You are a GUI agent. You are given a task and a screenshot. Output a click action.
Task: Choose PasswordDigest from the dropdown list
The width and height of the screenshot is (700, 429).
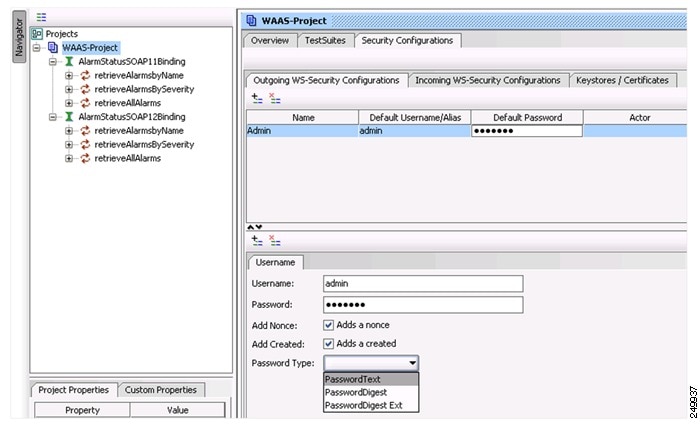371,392
